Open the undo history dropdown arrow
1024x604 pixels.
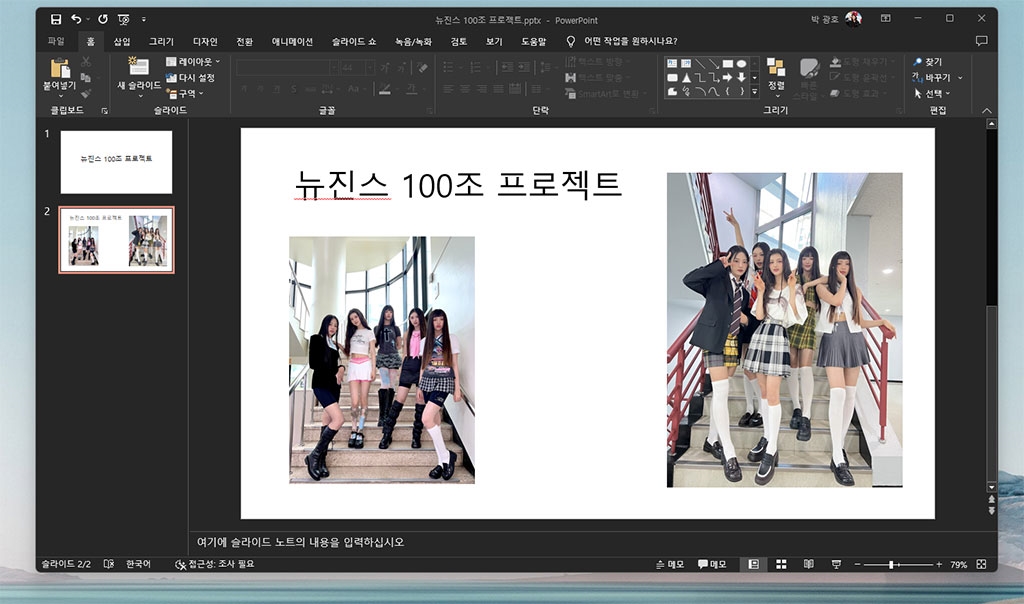coord(88,20)
